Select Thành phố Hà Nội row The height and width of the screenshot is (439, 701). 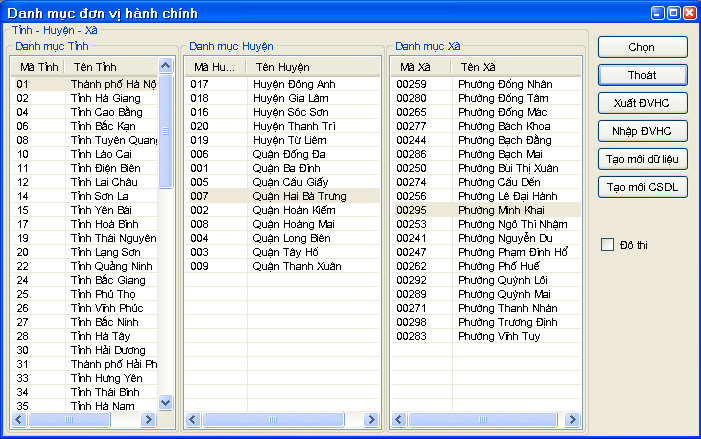(84, 84)
